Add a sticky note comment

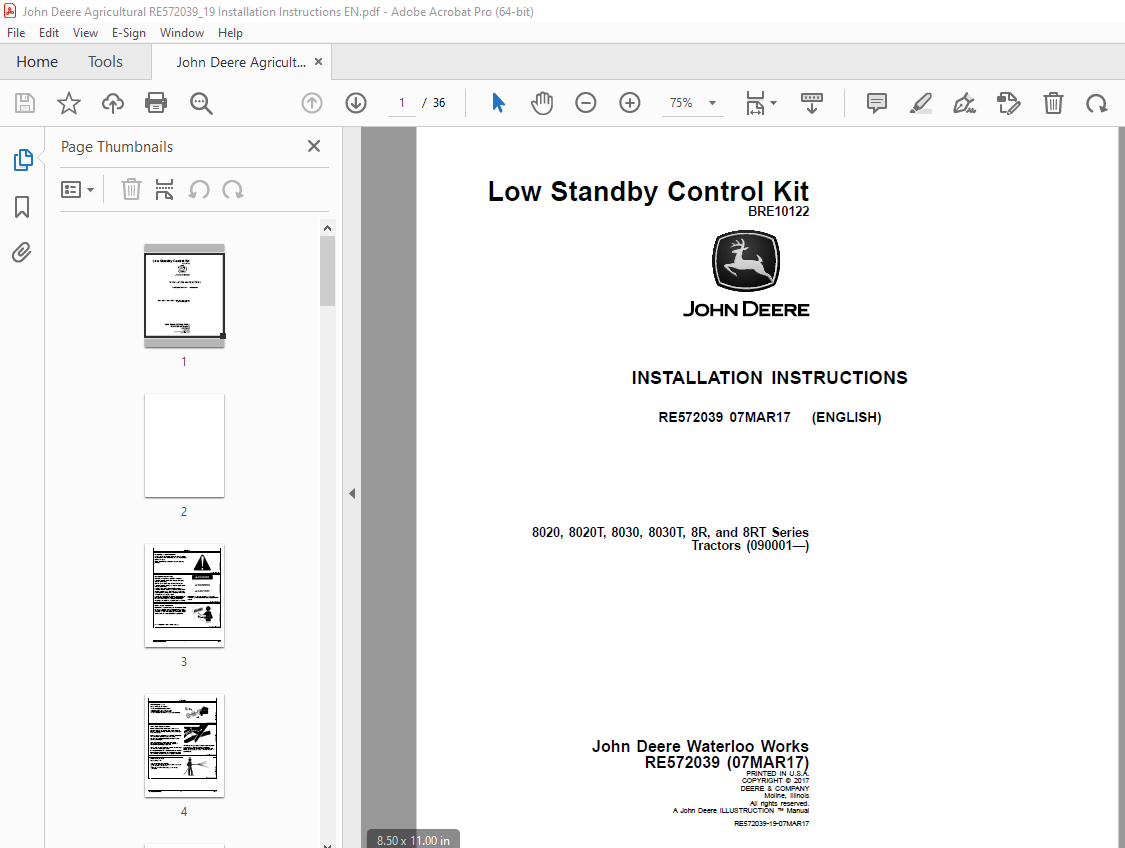click(877, 103)
